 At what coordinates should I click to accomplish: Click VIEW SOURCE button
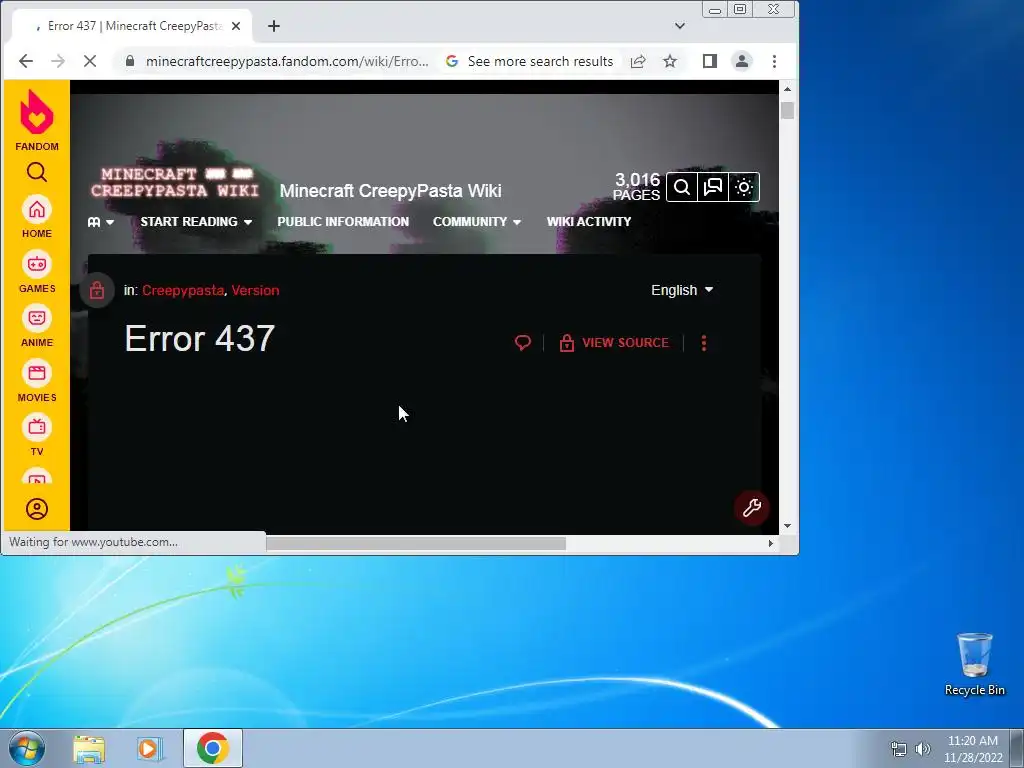point(614,343)
